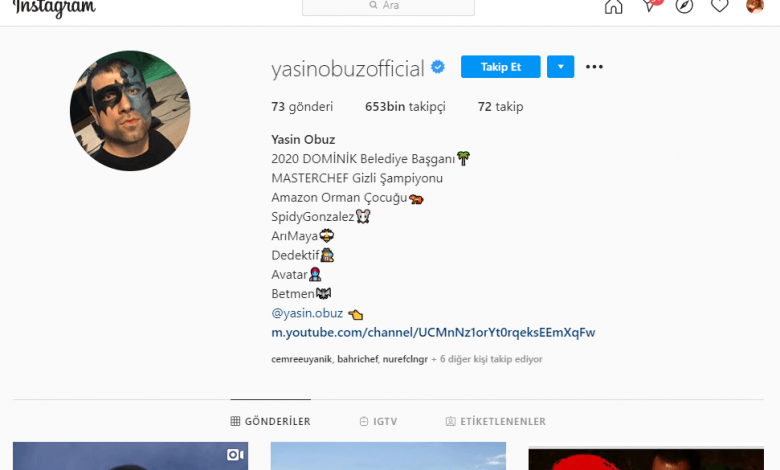Image resolution: width=780 pixels, height=470 pixels.
Task: Open the first video post thumbnail
Action: 130,456
